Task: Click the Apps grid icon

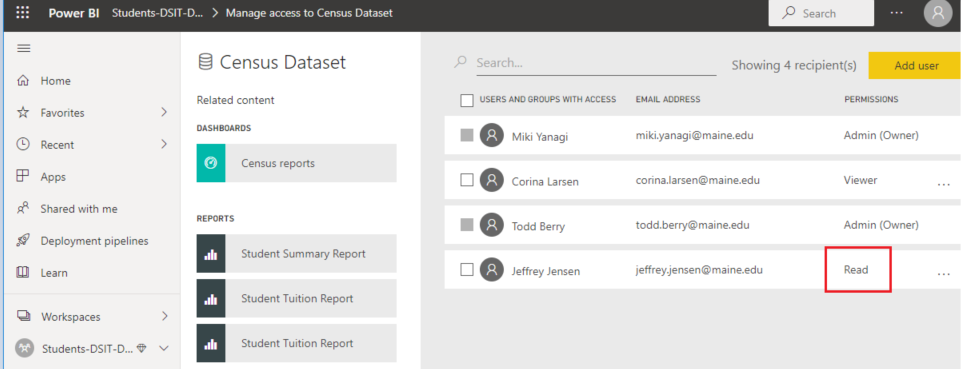Action: coord(23,177)
